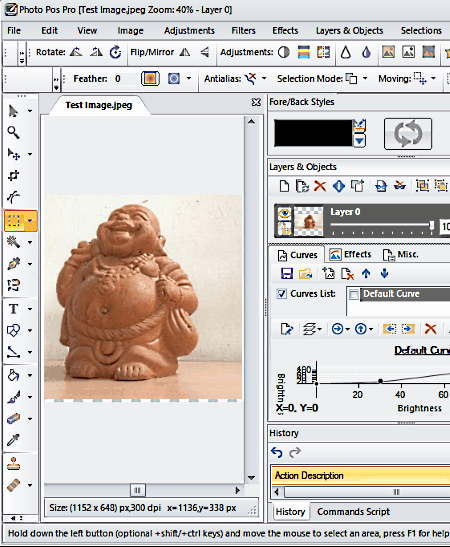The width and height of the screenshot is (450, 547).
Task: Click the vertical Flip/Mirror icon
Action: [205, 52]
